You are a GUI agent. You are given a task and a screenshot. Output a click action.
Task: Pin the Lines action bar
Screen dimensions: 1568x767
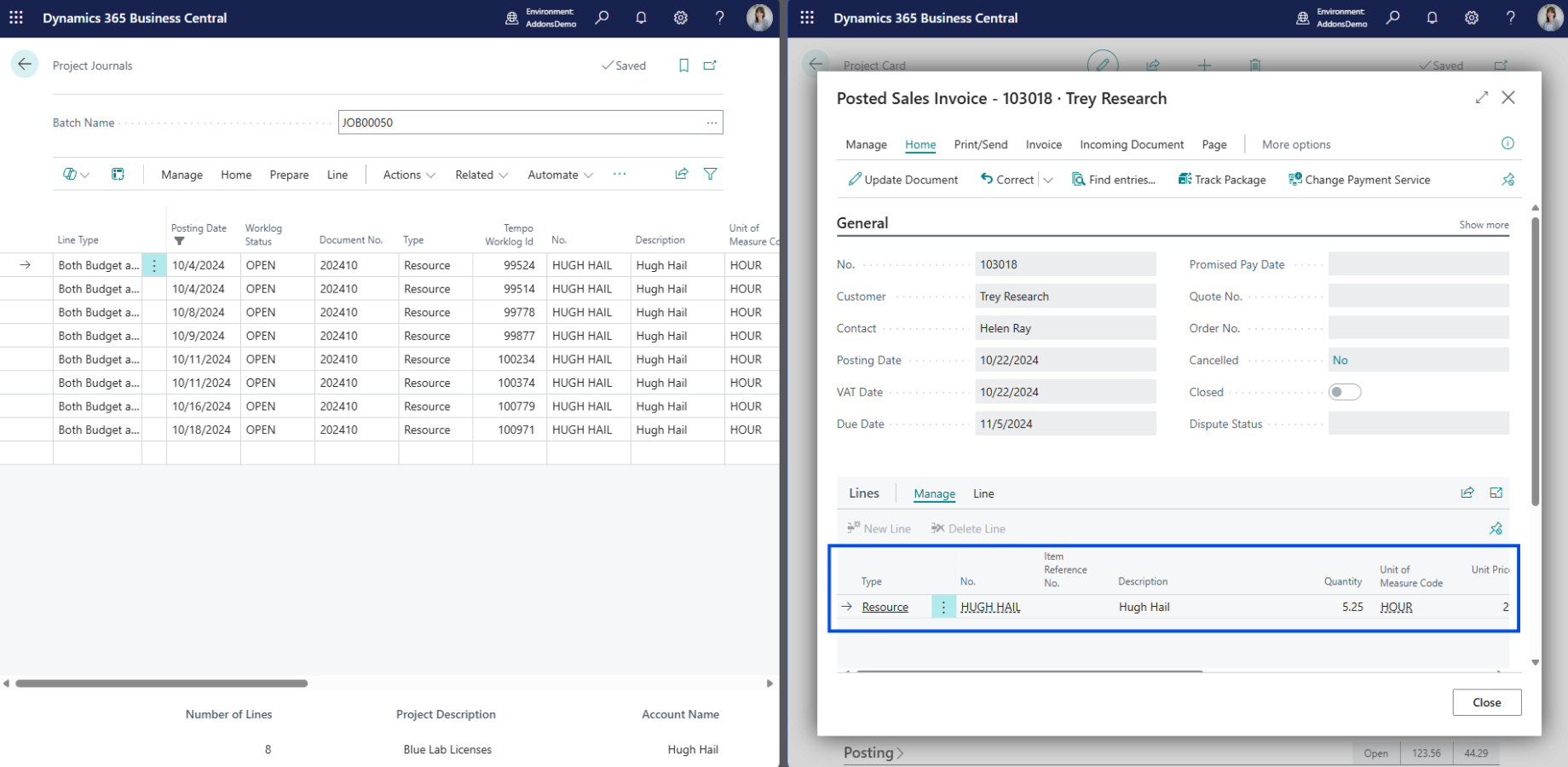pos(1496,528)
